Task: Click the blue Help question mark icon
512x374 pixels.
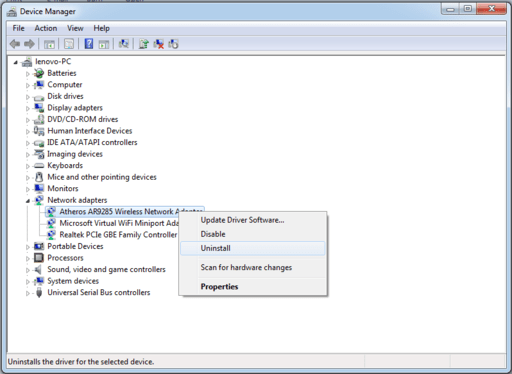Action: [x=89, y=44]
